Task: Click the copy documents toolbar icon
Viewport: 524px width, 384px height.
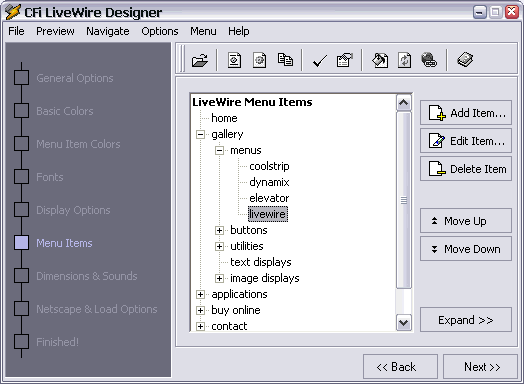Action: tap(285, 60)
